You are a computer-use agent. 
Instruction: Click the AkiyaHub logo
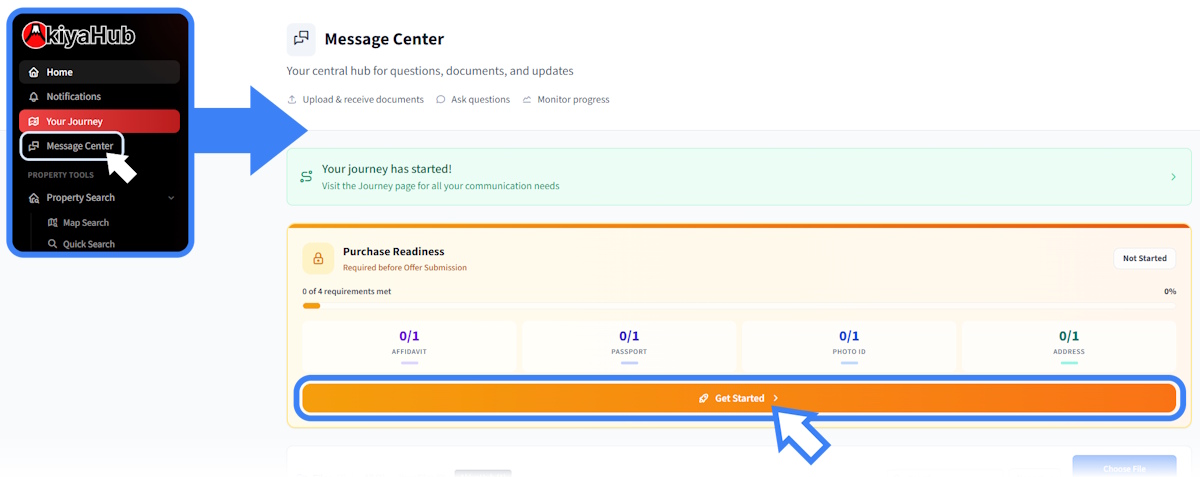tap(78, 36)
